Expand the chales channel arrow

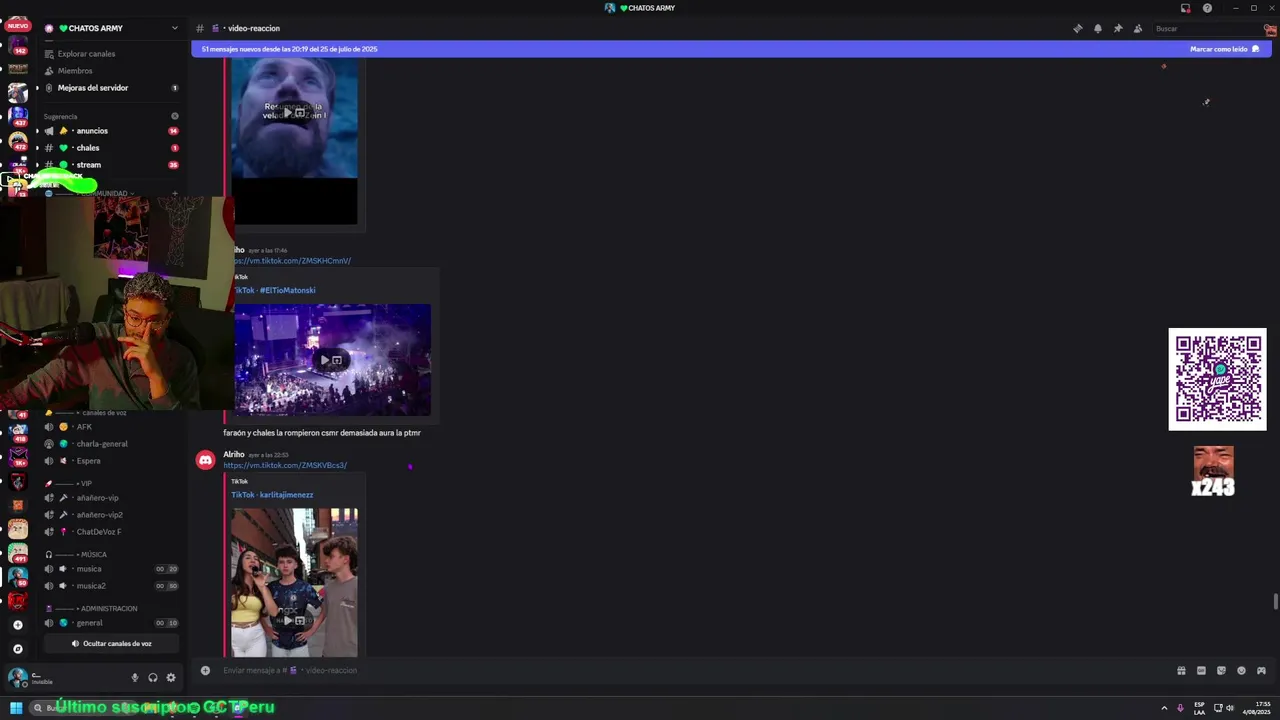click(37, 148)
